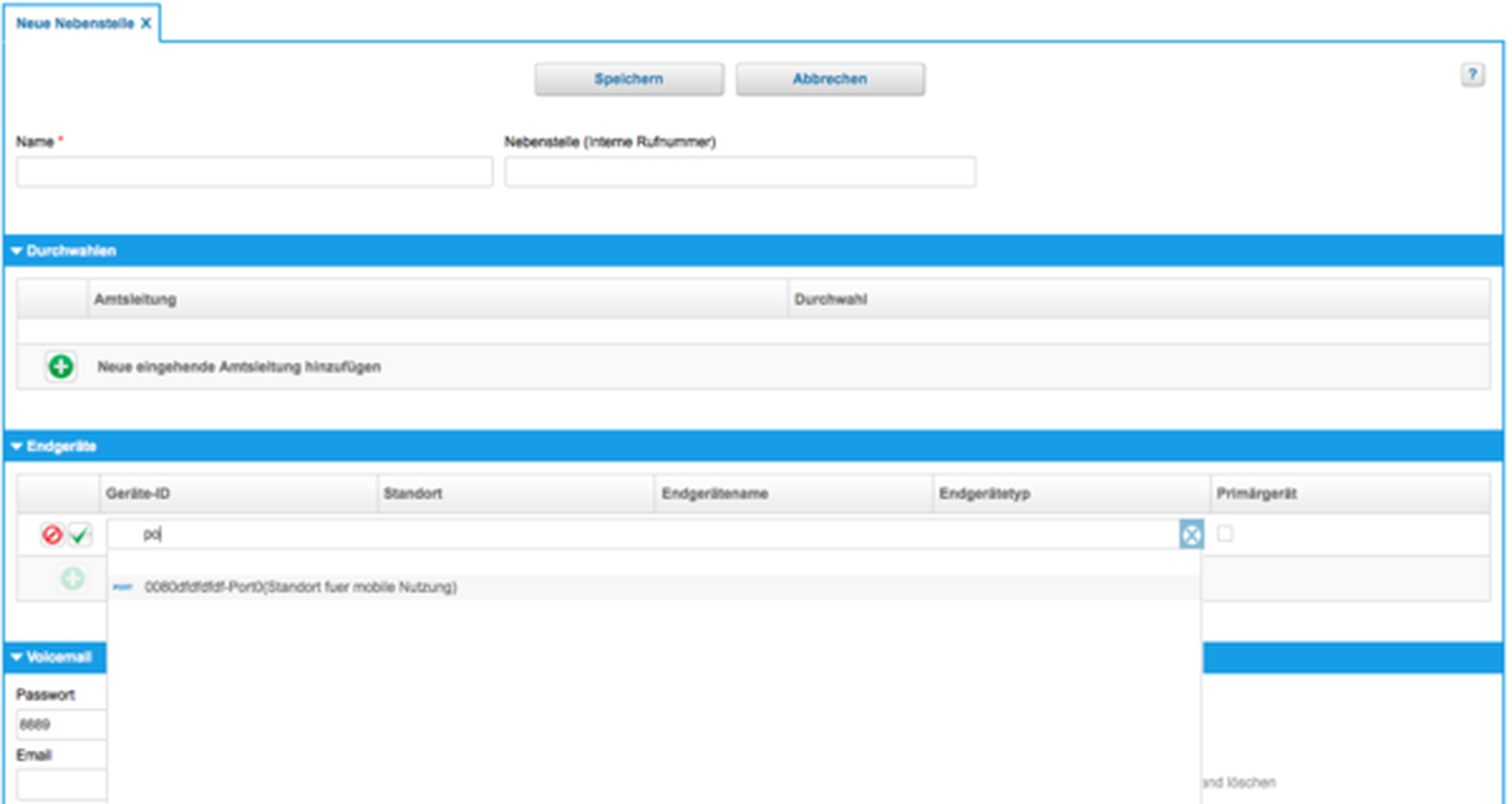Confirm device entry with green checkmark icon
Viewport: 1512px width, 804px height.
[79, 535]
